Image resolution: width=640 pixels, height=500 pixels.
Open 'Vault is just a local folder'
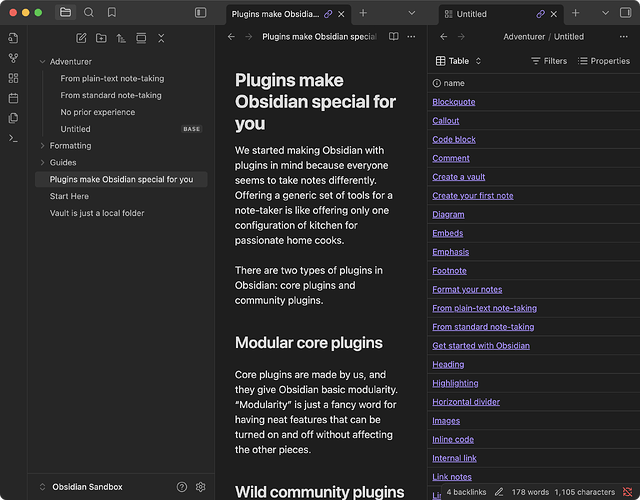pyautogui.click(x=97, y=213)
